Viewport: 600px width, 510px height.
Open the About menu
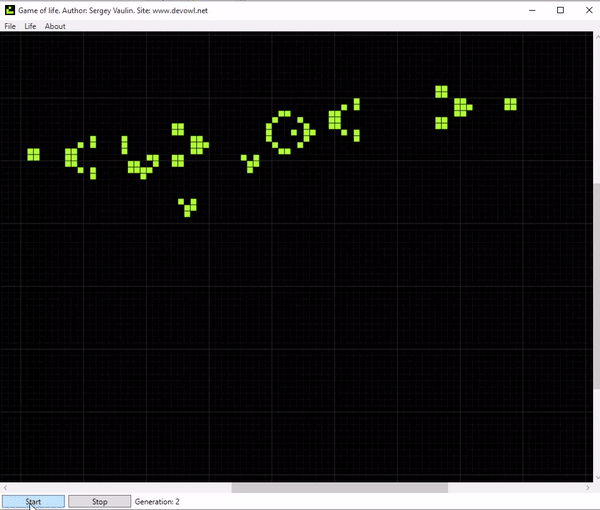[55, 26]
